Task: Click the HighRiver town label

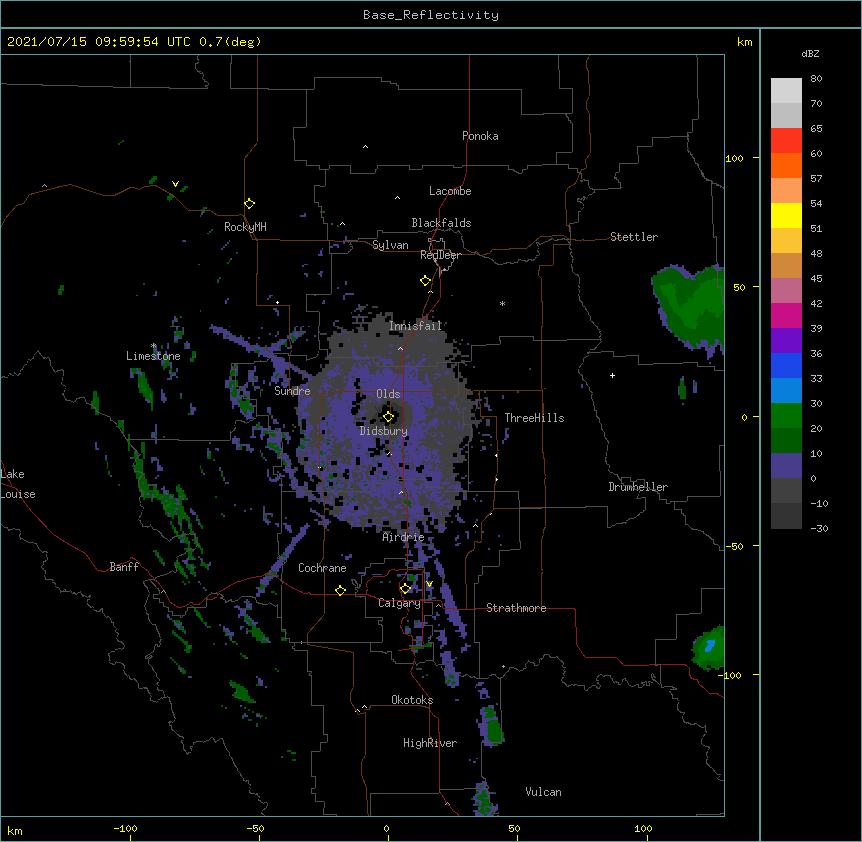Action: click(430, 743)
